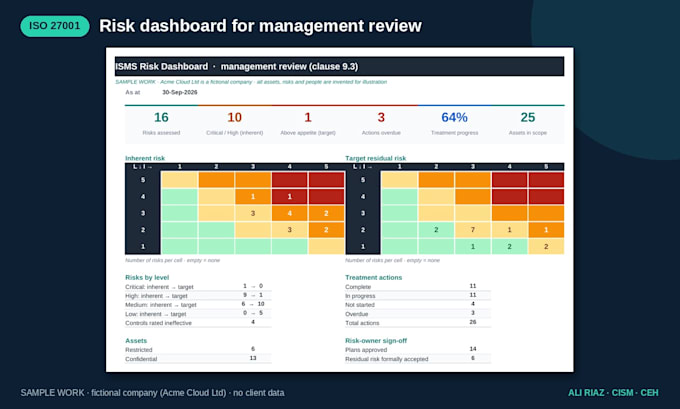Click inherent cell likelihood 3, impact 3
This screenshot has height=409, width=680.
(253, 213)
